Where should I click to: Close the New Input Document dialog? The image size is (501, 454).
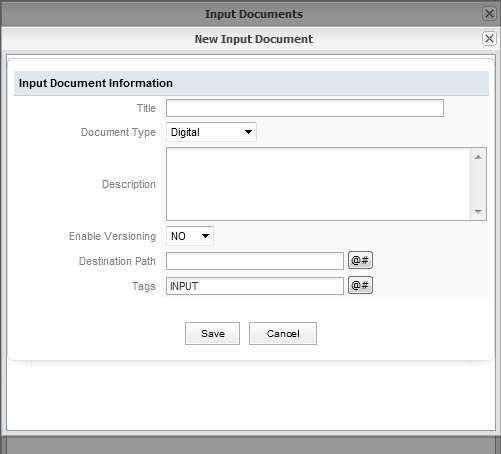coord(489,39)
